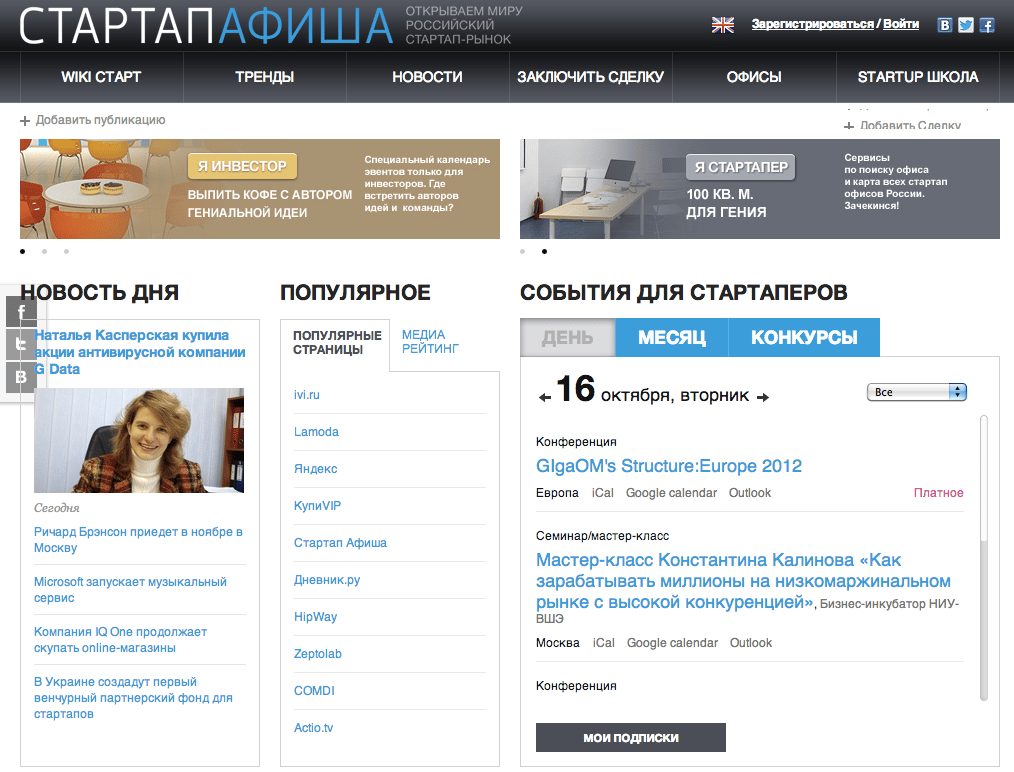1014x772 pixels.
Task: Open GigaOM's Structure:Europe 2012 event
Action: coord(669,466)
